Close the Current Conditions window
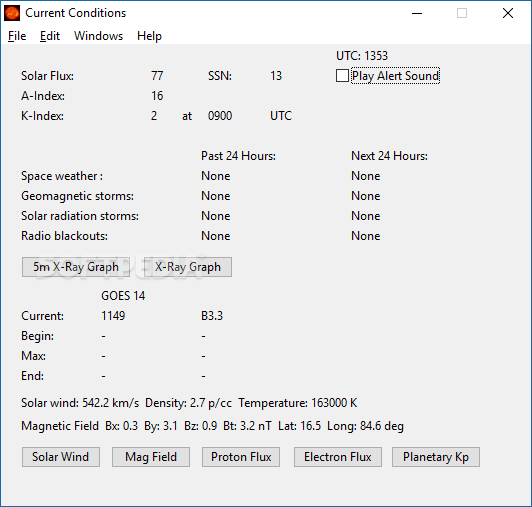The width and height of the screenshot is (532, 507). 508,13
